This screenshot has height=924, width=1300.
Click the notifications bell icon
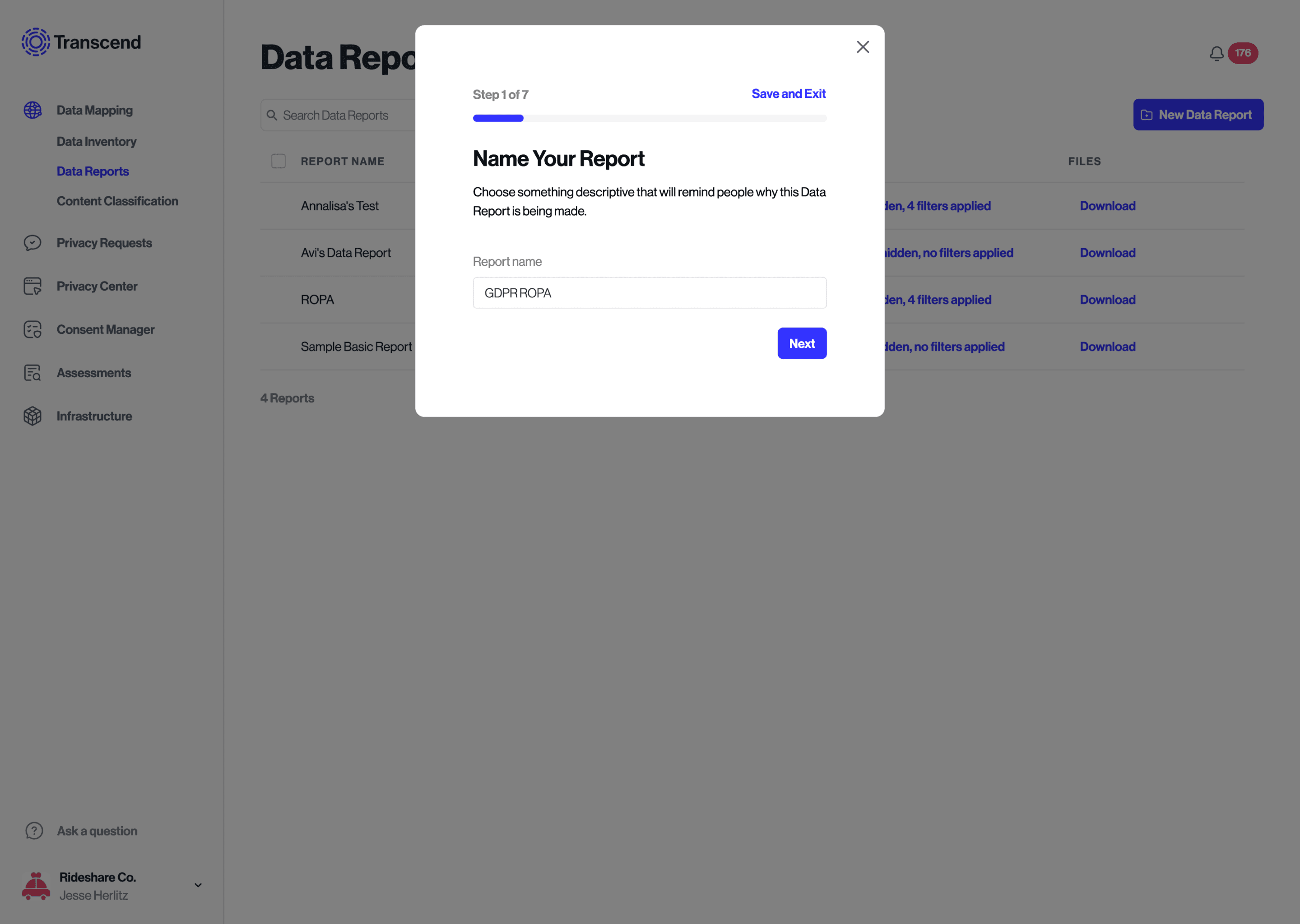pos(1217,53)
